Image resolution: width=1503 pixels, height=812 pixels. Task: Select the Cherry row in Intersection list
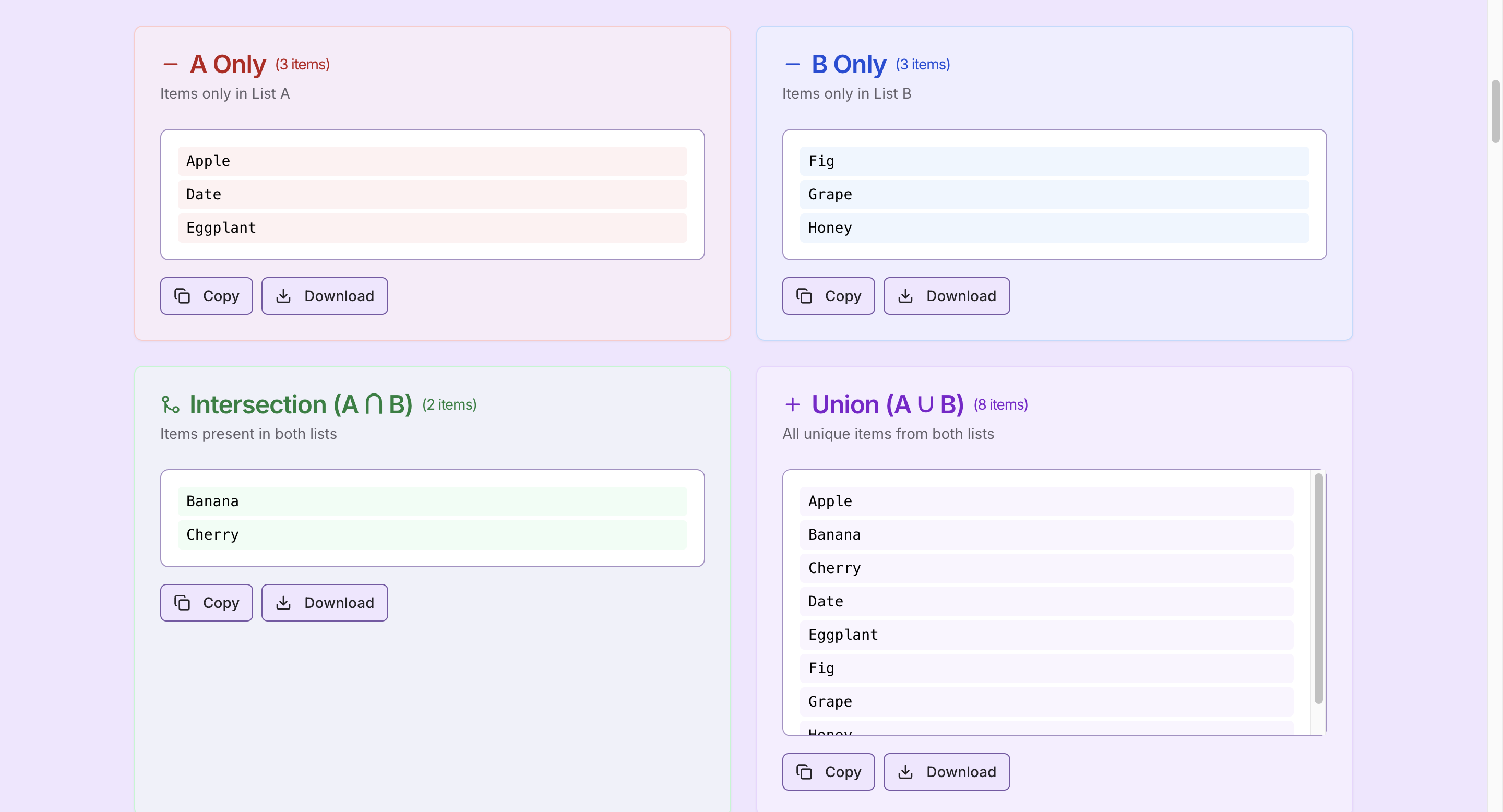[432, 534]
